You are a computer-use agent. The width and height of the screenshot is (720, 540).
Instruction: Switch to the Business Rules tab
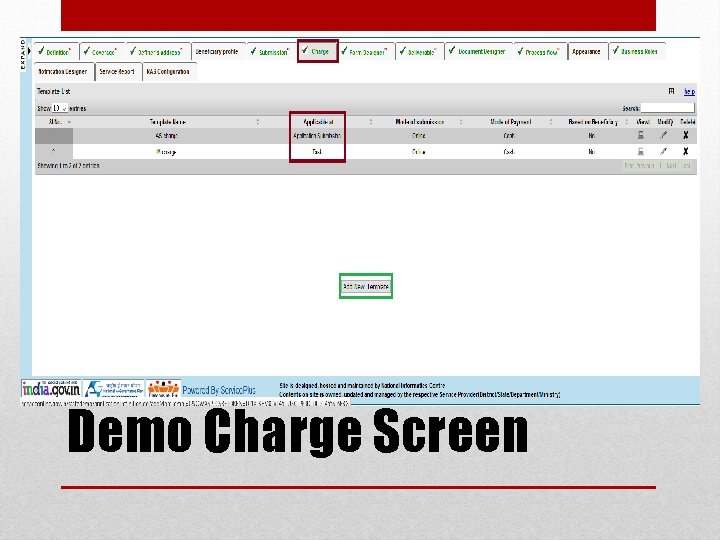(636, 52)
